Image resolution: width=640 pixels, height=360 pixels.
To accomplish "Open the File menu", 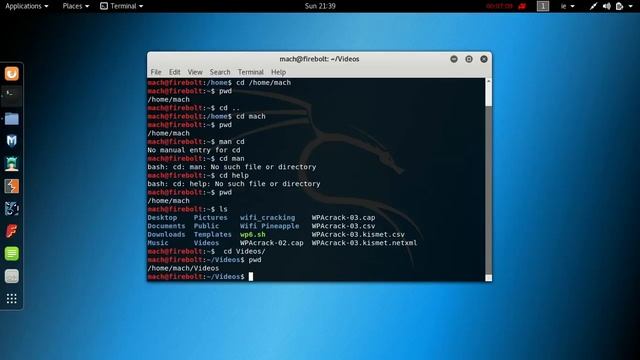I will [156, 72].
